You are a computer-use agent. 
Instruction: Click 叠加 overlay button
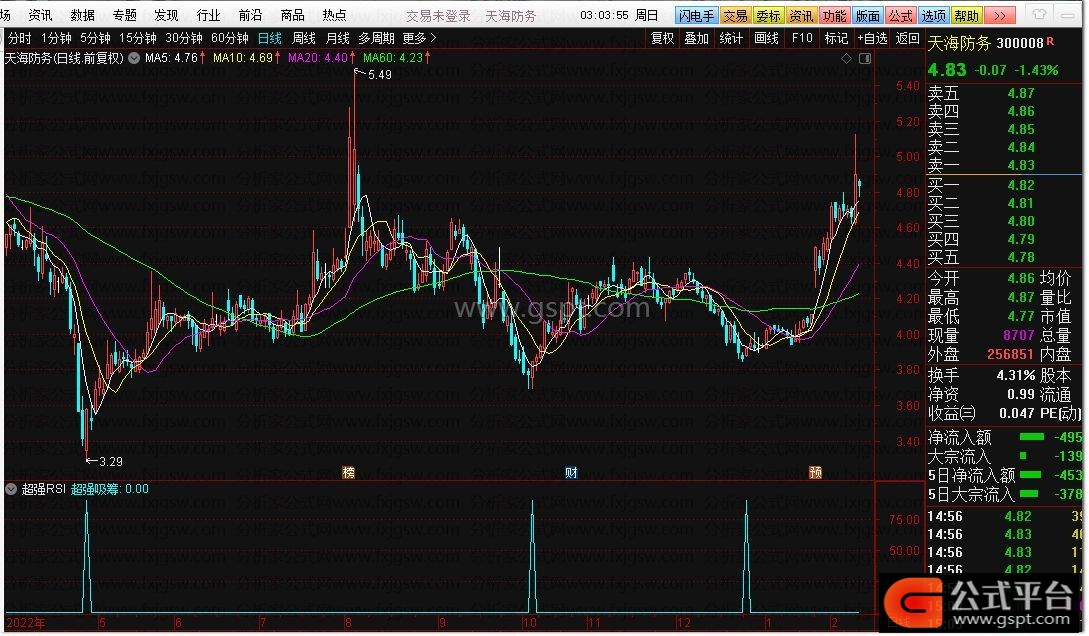(697, 38)
